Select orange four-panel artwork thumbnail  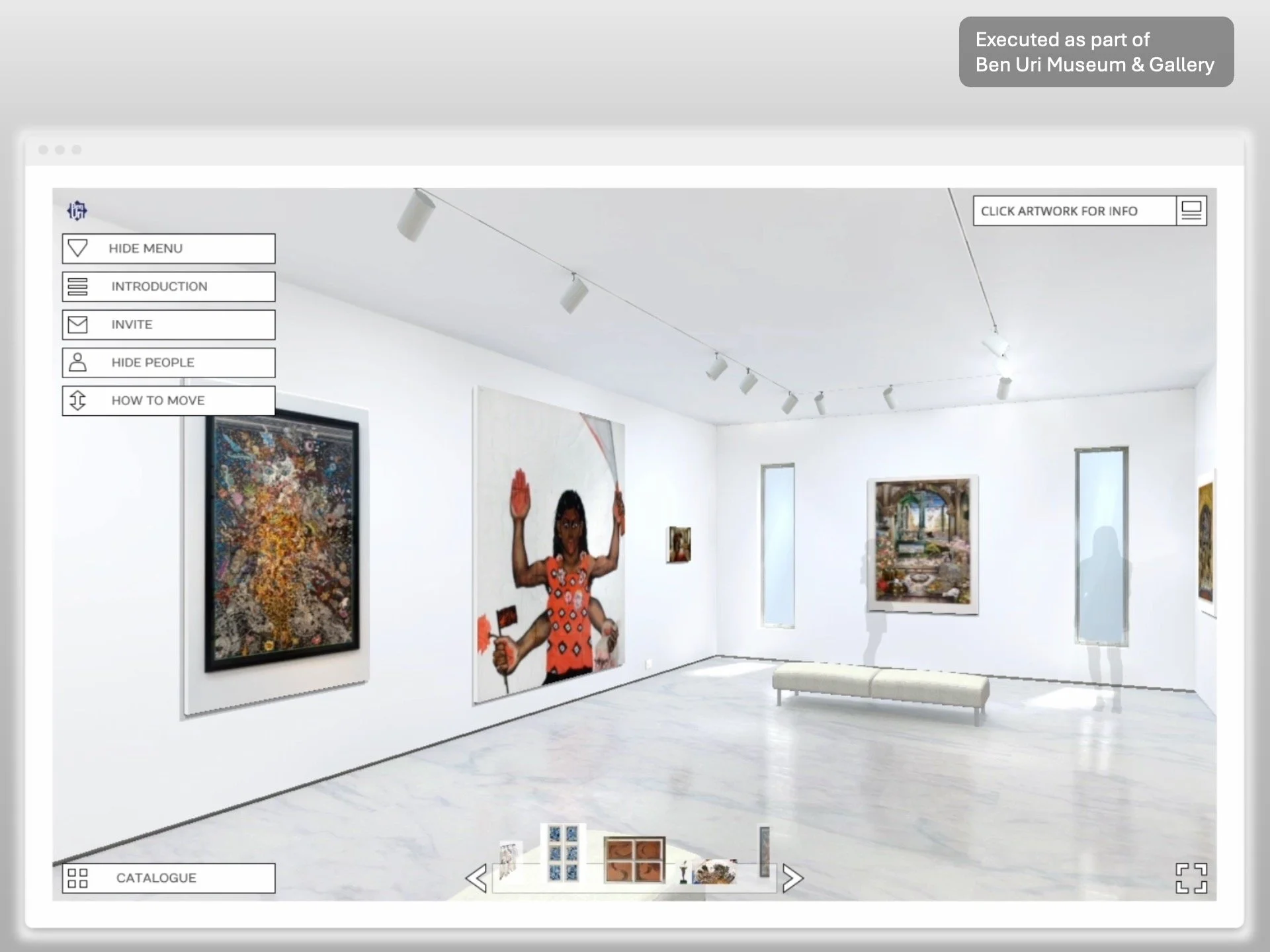pyautogui.click(x=634, y=859)
